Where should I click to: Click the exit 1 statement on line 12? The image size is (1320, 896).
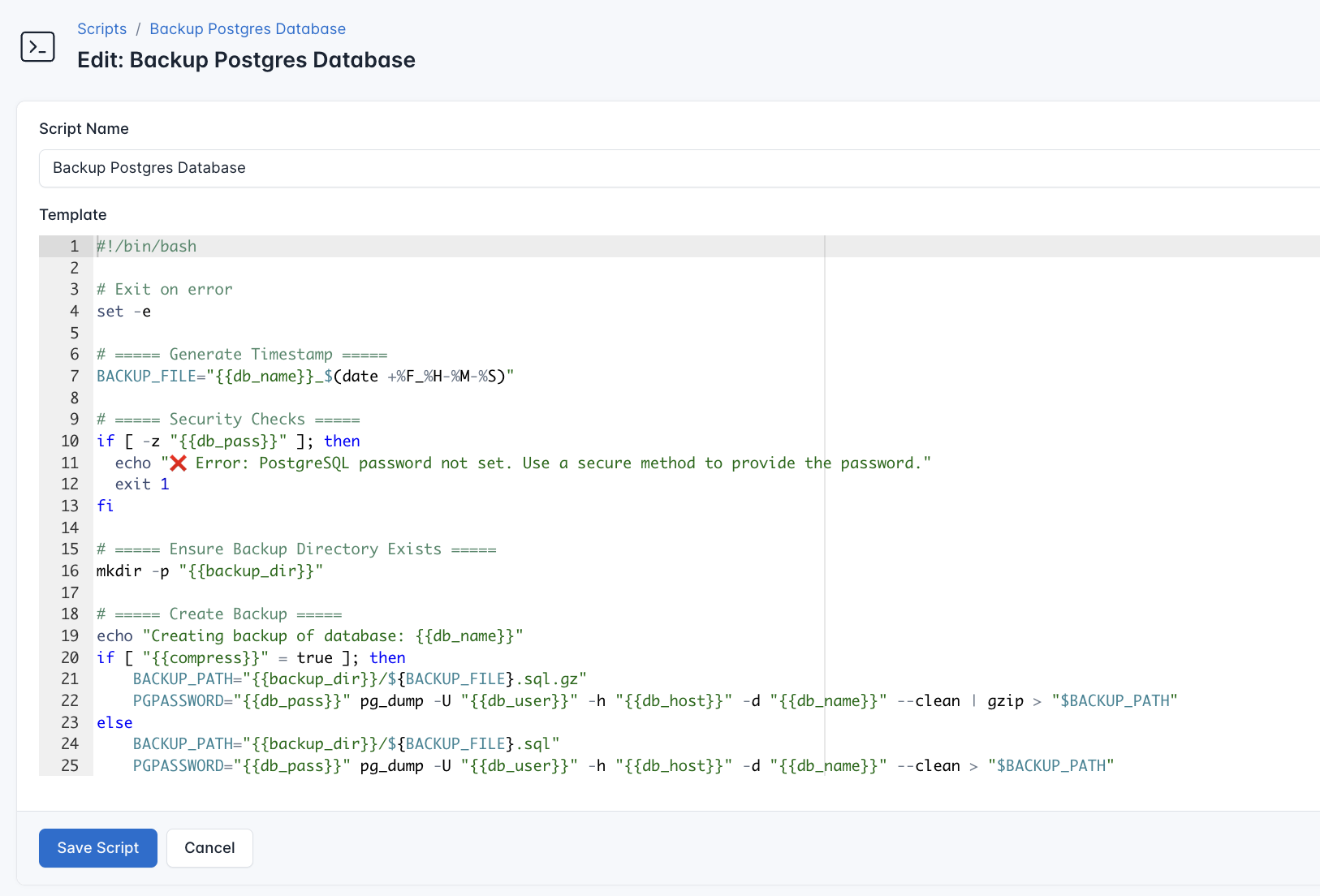(140, 484)
